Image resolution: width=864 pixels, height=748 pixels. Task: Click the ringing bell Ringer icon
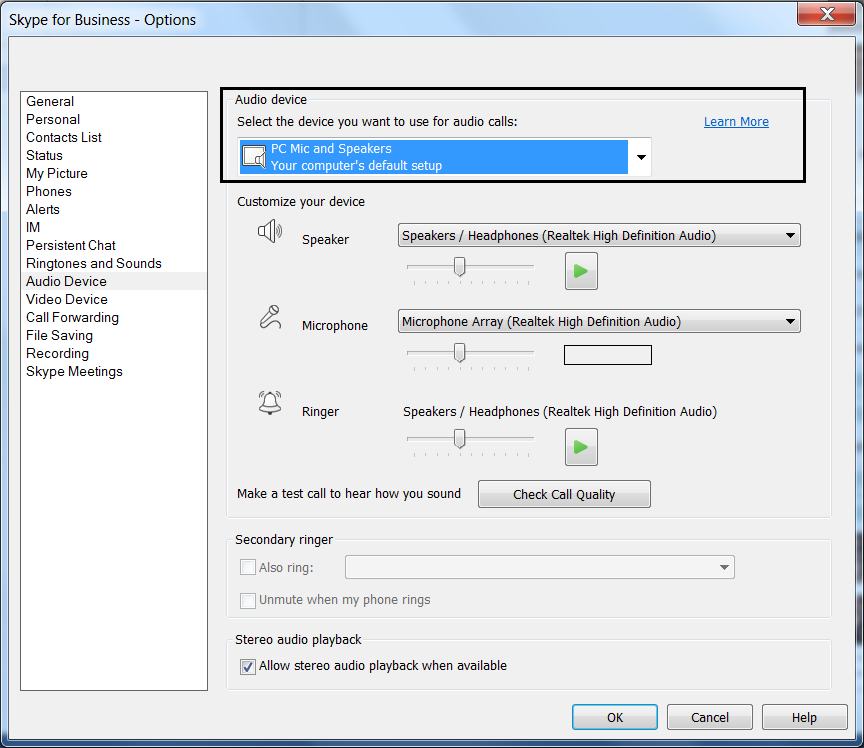pyautogui.click(x=270, y=403)
